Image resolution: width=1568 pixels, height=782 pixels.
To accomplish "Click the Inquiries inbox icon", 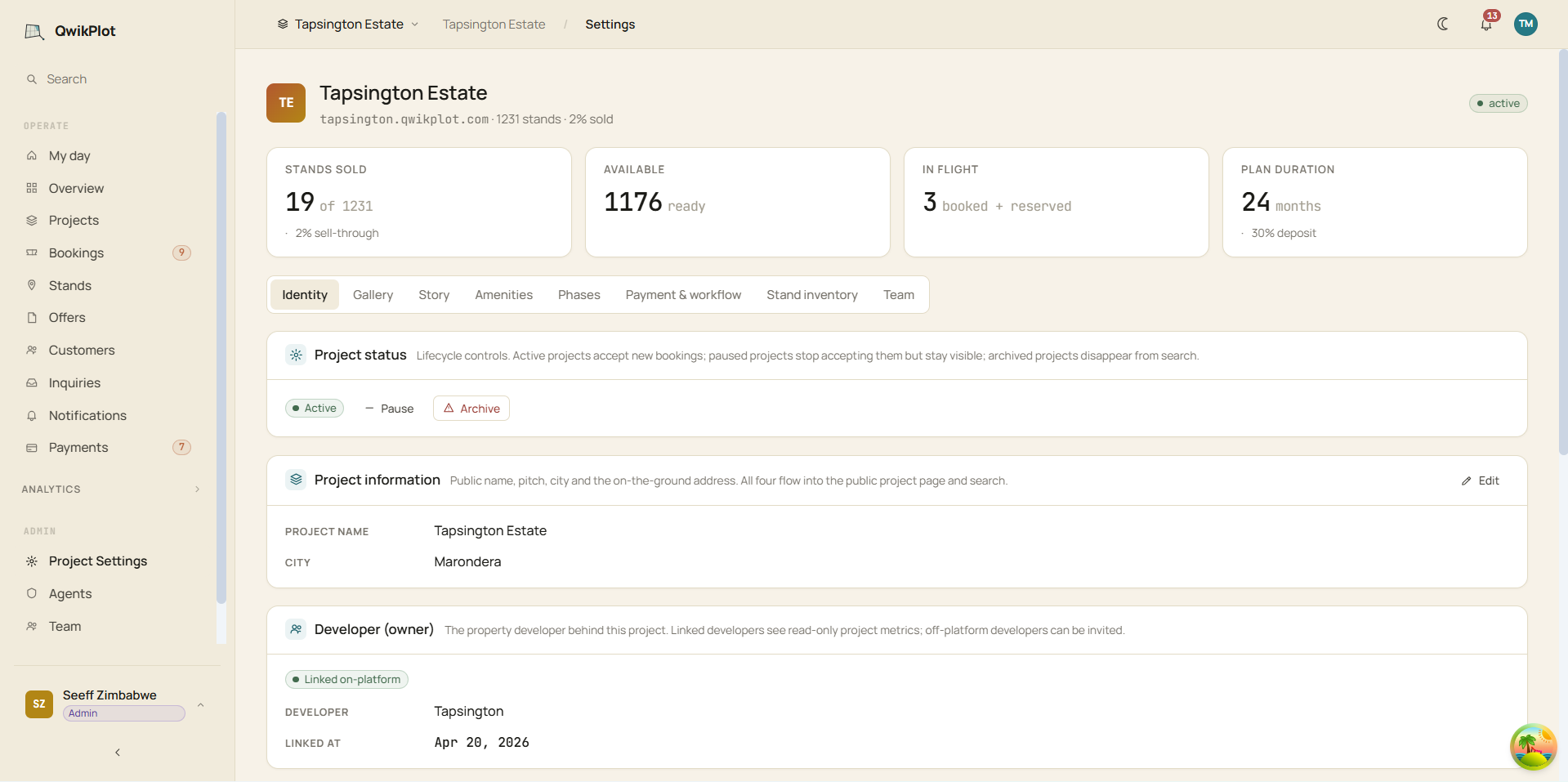I will click(x=32, y=382).
